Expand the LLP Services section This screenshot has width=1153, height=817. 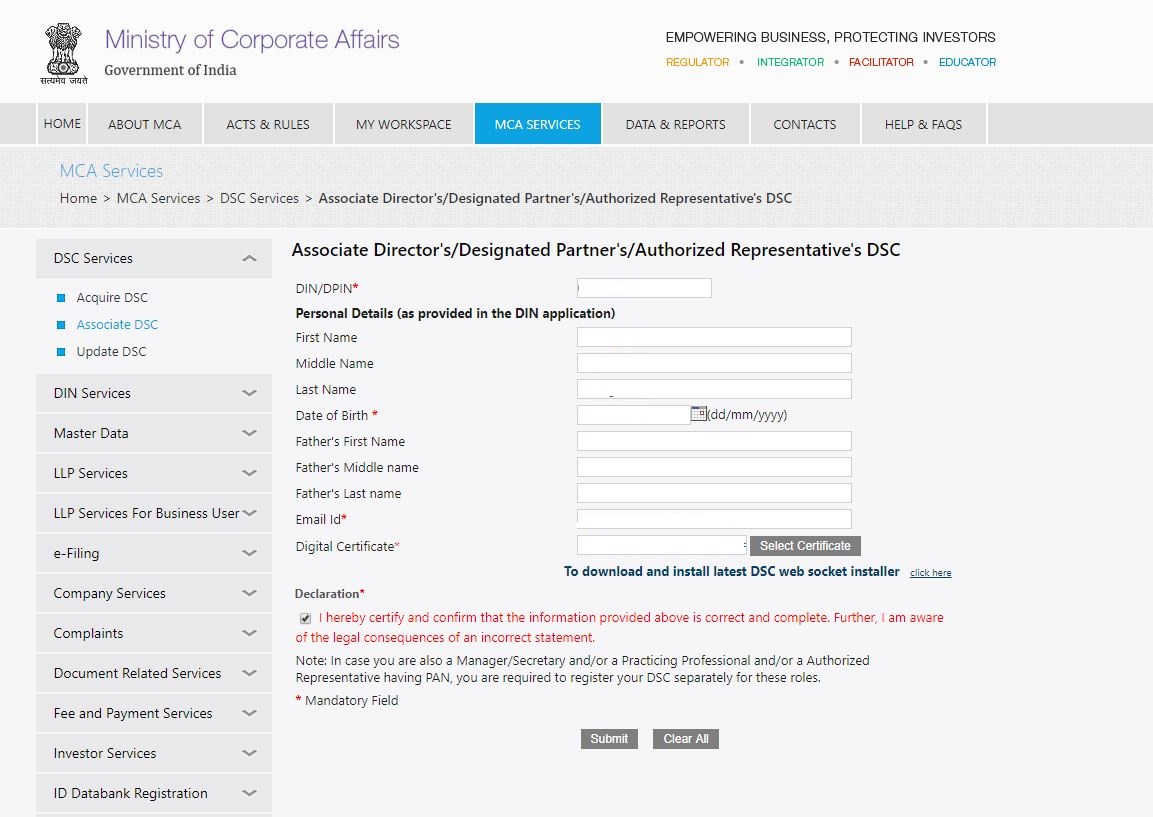pyautogui.click(x=249, y=474)
